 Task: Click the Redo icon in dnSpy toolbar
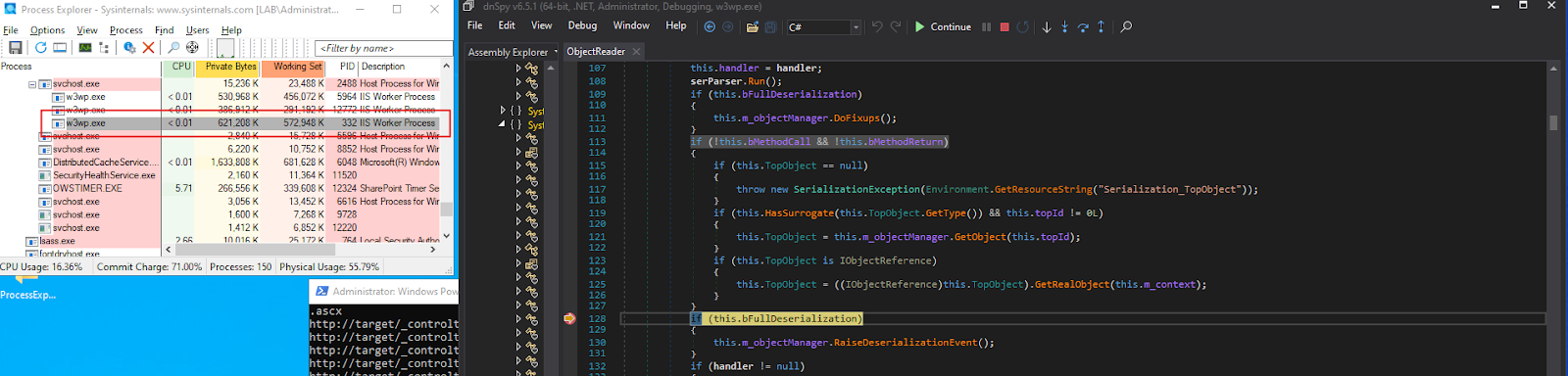click(896, 26)
